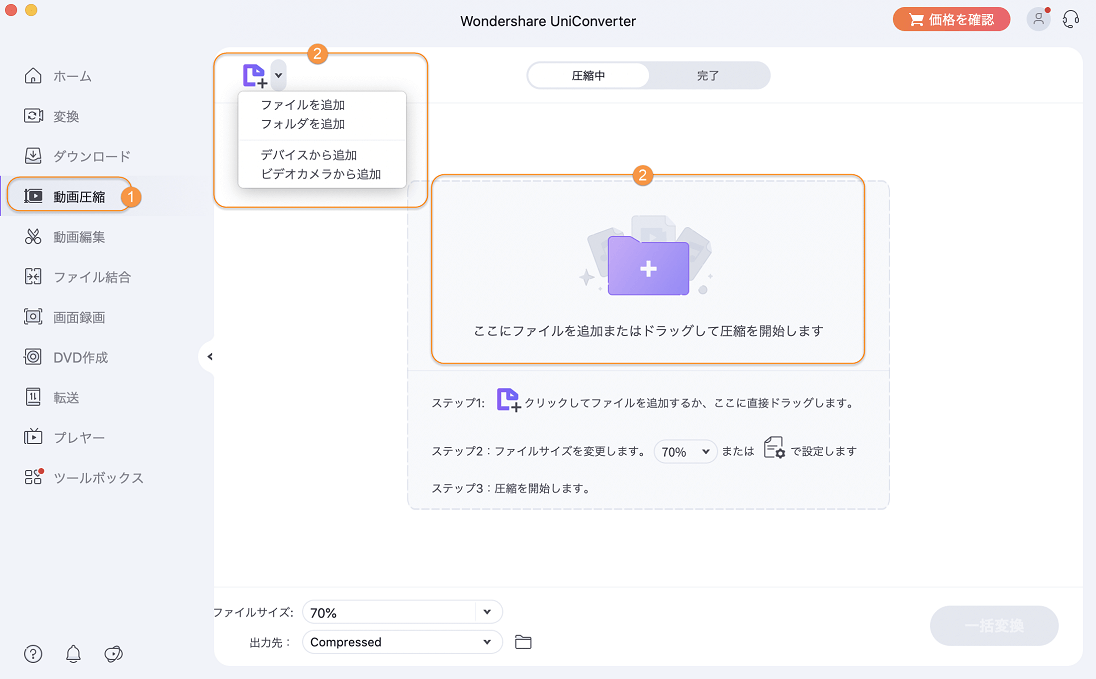
Task: Click the compression settings icon in ステップ2
Action: click(x=774, y=448)
